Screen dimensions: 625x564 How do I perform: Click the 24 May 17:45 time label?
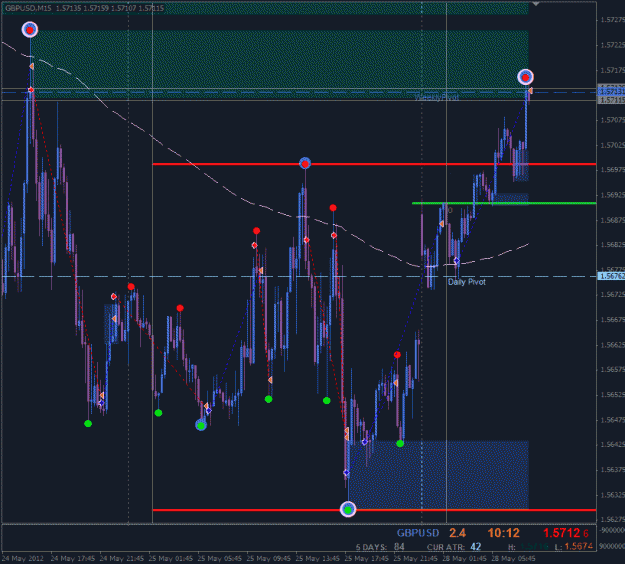click(73, 558)
